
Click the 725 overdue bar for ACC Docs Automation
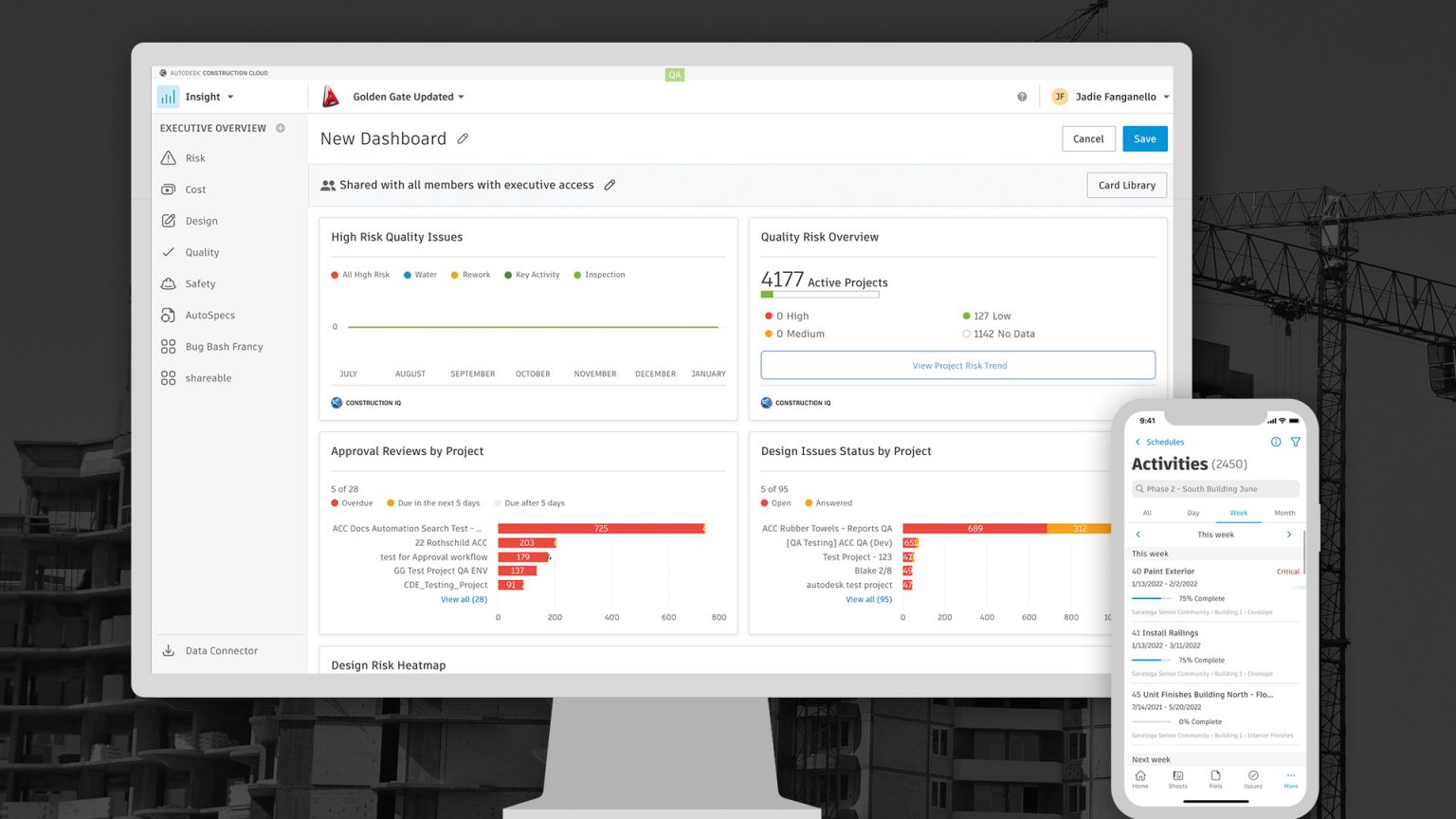601,528
